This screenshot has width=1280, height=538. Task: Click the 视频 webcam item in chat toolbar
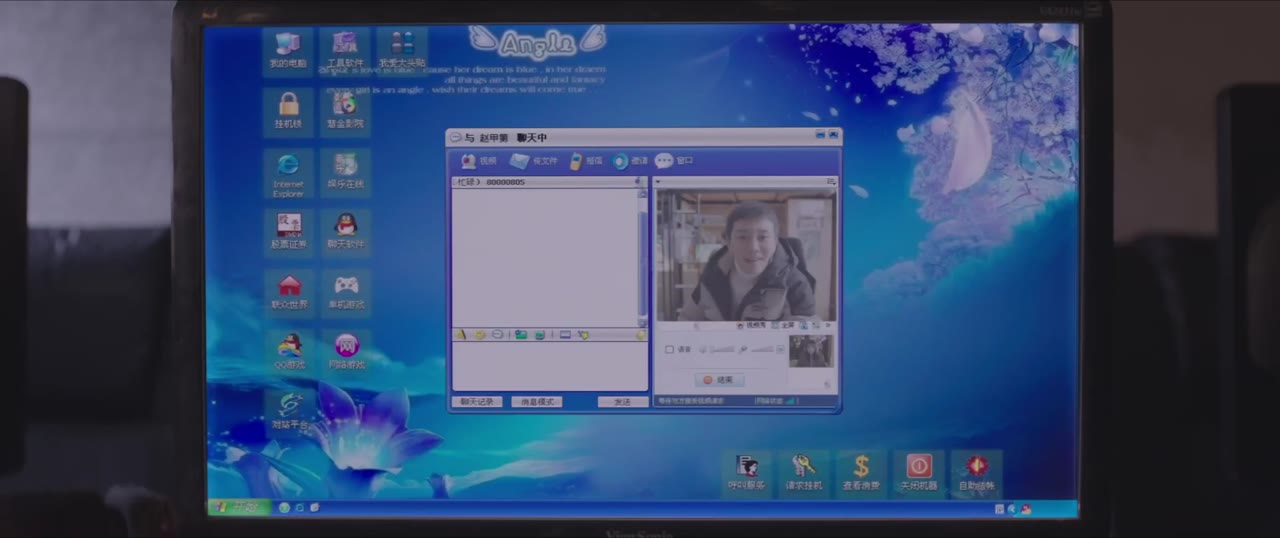(x=478, y=161)
